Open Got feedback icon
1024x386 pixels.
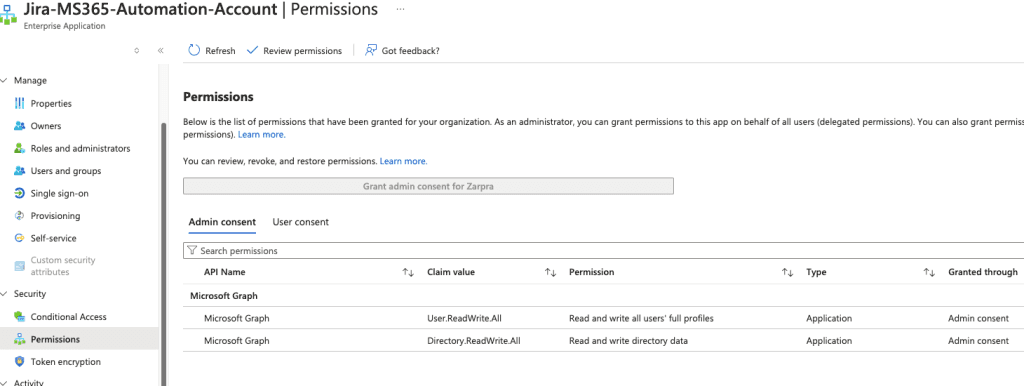pyautogui.click(x=371, y=50)
